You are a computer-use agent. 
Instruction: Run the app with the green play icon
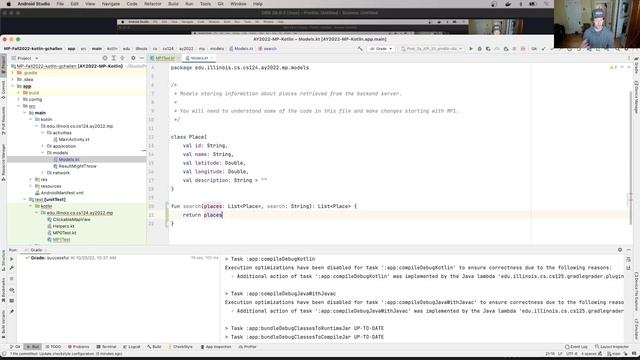(471, 49)
